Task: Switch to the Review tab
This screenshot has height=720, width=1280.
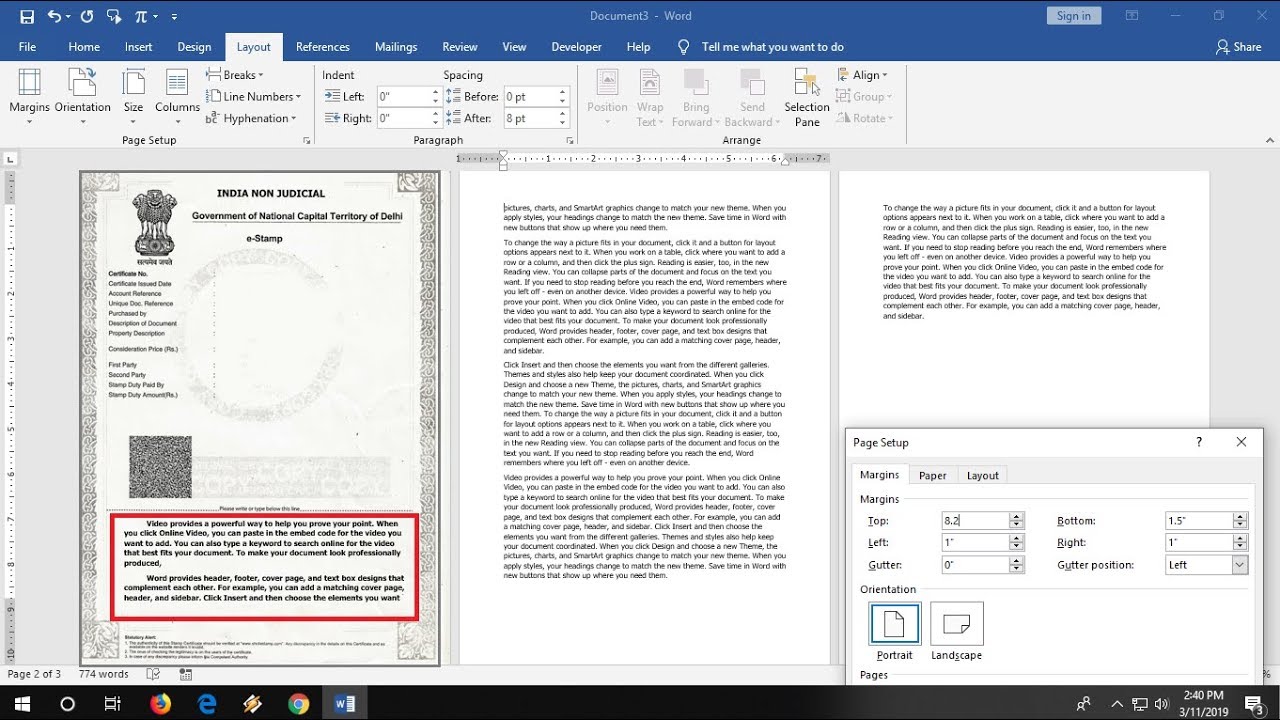Action: (x=460, y=47)
